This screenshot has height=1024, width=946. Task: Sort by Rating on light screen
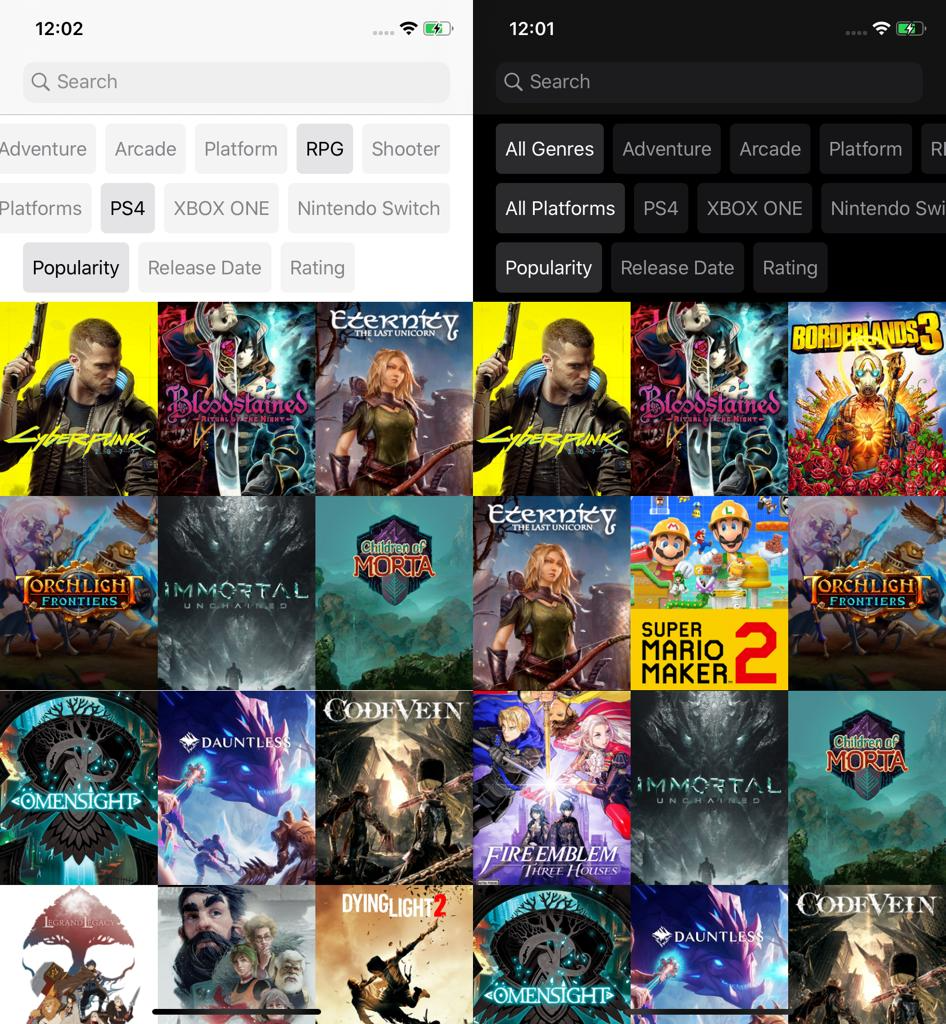pos(317,268)
